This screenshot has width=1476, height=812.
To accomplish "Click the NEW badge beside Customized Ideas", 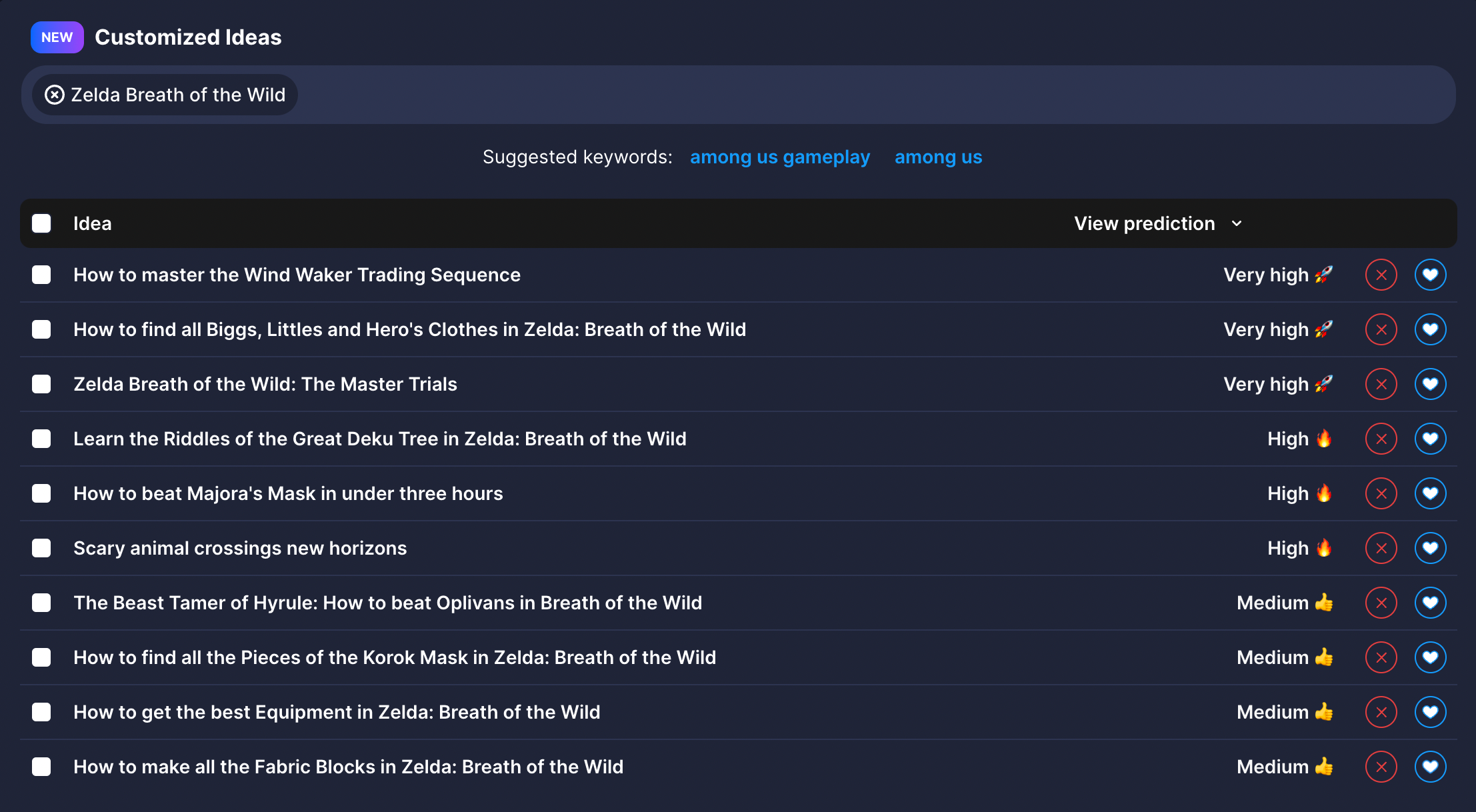I will [57, 37].
